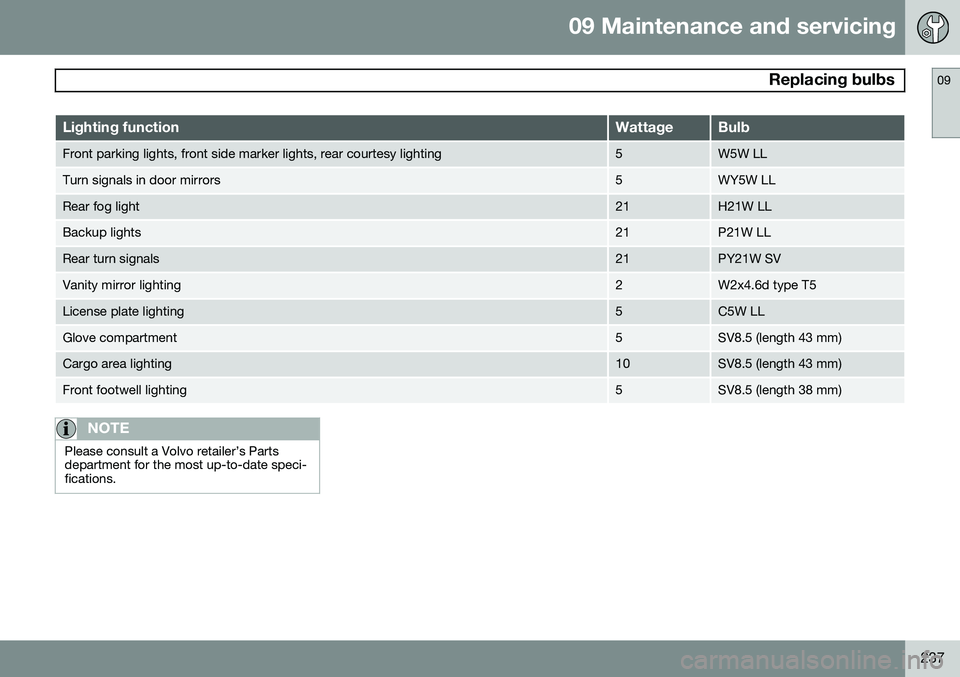This screenshot has height=677, width=960.
Task: Select the chapter 09 side tab
Action: [945, 103]
